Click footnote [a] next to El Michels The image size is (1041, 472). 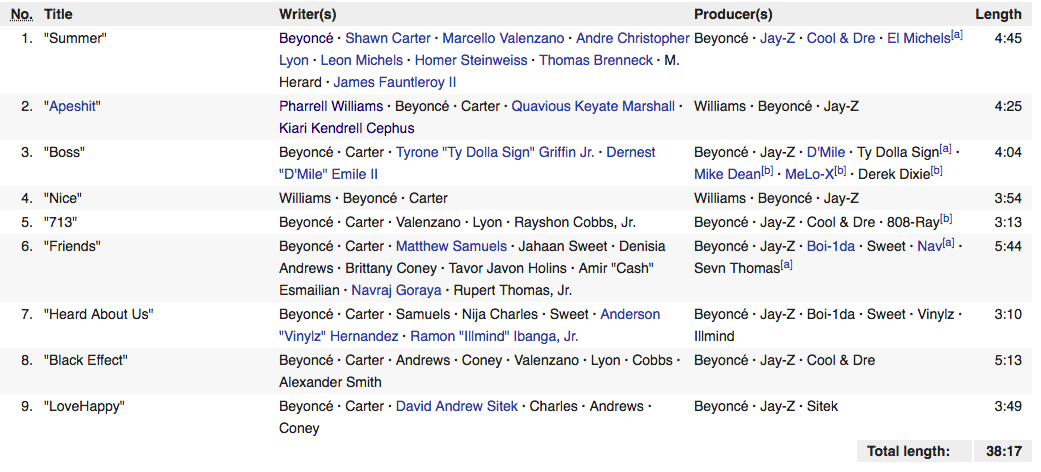[x=957, y=35]
